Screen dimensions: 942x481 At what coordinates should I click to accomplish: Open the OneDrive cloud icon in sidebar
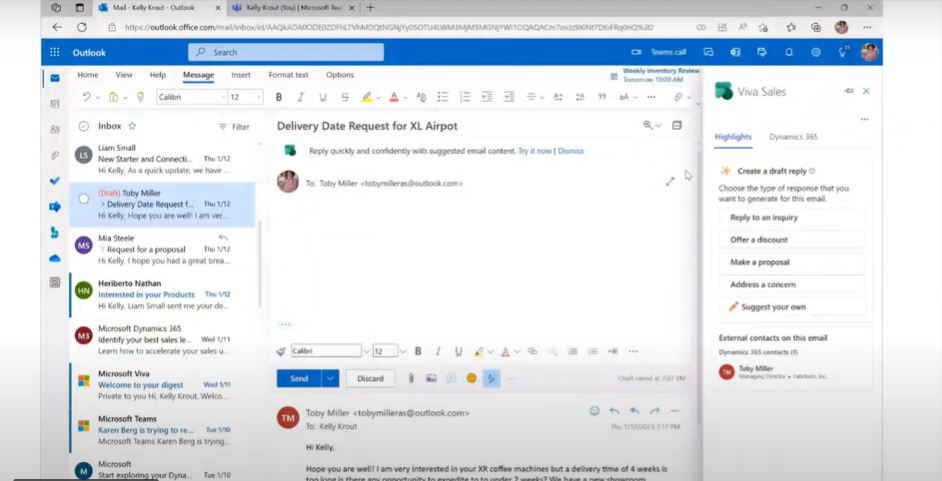(55, 258)
